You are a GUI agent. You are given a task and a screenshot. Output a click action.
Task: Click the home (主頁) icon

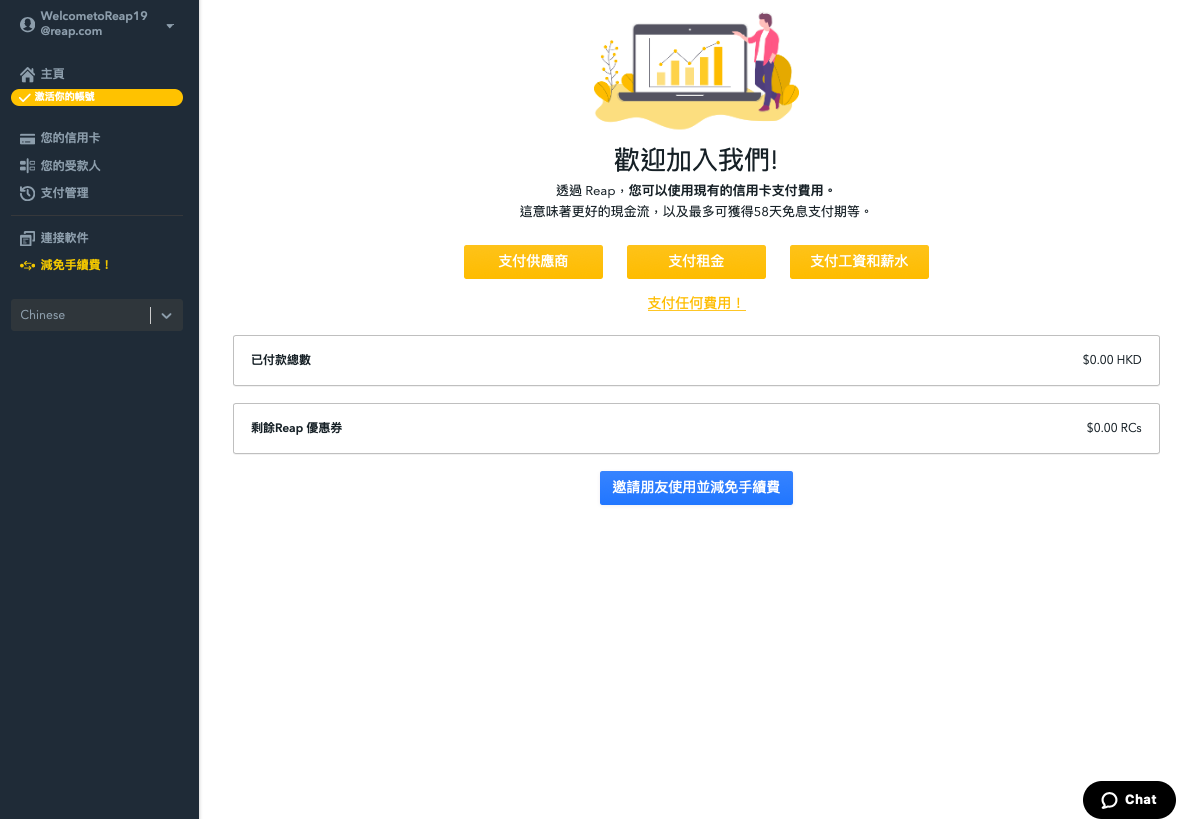(x=27, y=74)
